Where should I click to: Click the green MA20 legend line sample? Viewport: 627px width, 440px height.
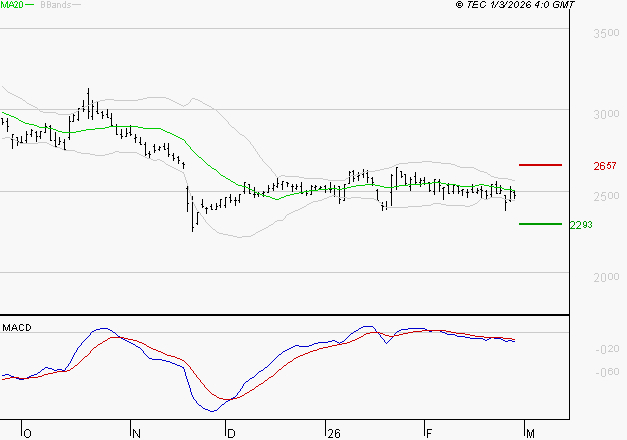point(29,5)
